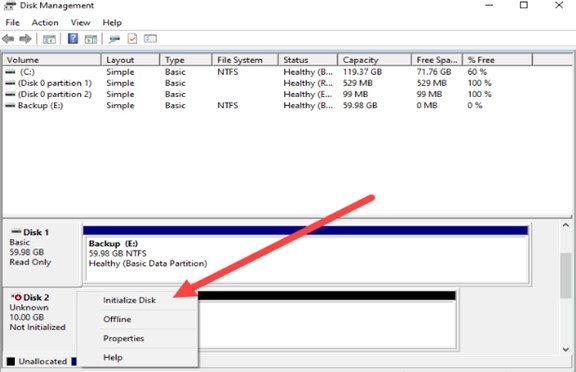Screen dimensions: 576x372
Task: Sort by the Volume column header
Action: click(52, 60)
